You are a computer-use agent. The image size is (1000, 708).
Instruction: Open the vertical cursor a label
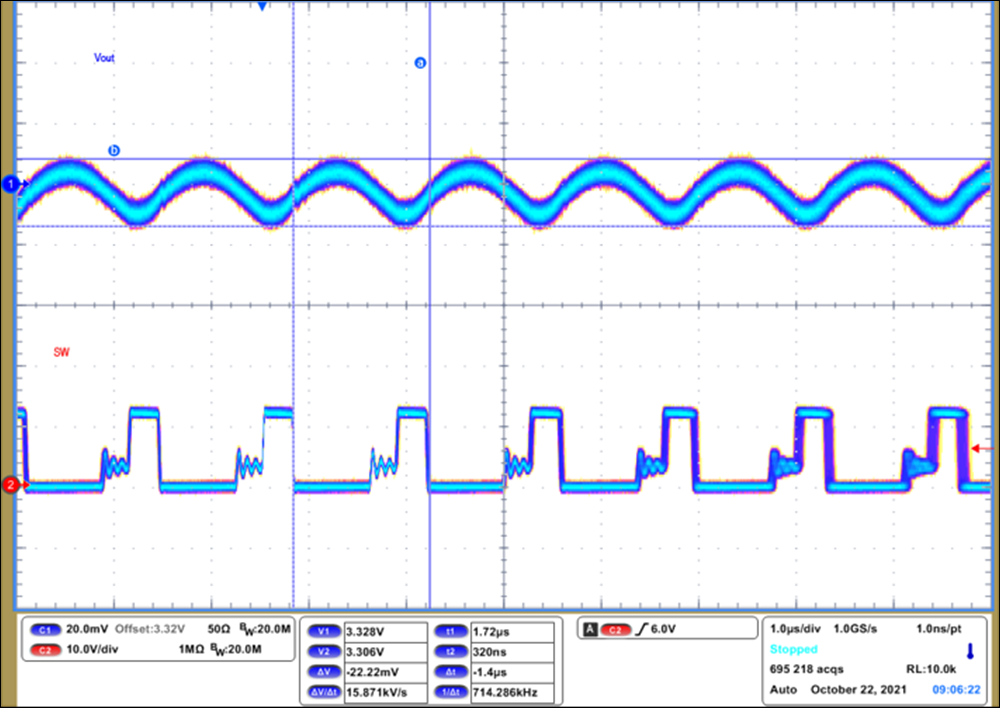click(420, 63)
